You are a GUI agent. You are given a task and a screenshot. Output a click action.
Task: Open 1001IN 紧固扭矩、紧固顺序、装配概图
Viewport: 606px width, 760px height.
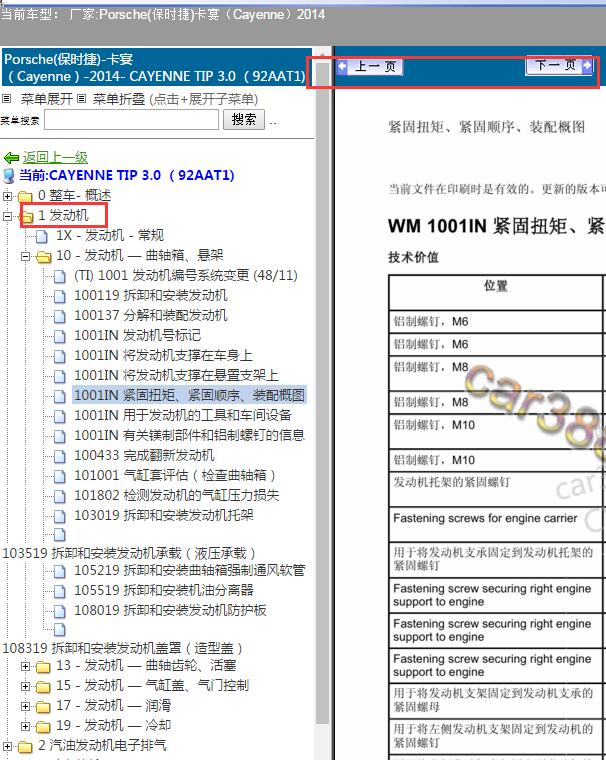pyautogui.click(x=190, y=396)
